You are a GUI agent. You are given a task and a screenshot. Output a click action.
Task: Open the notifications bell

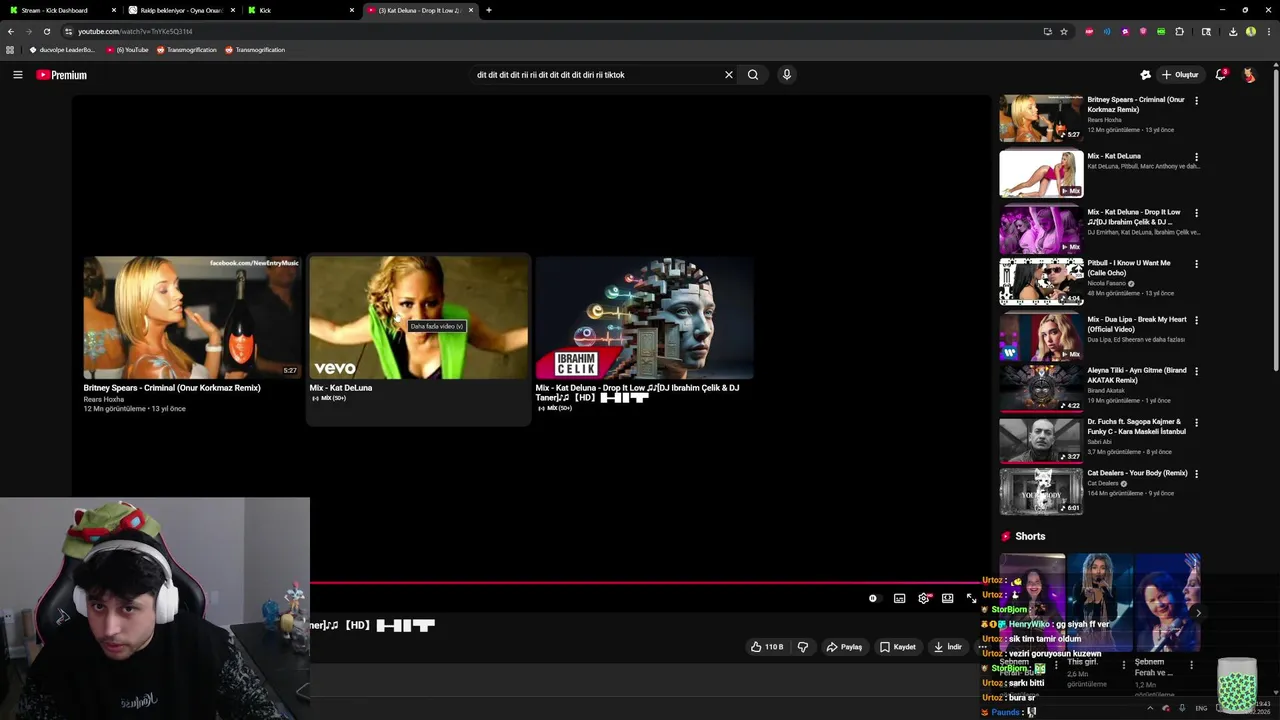click(1220, 75)
